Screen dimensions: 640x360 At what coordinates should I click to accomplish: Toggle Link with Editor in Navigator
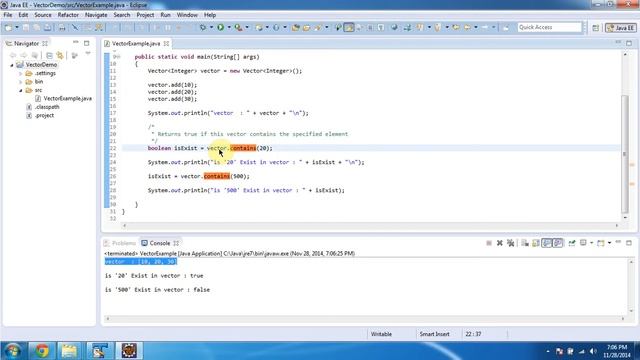pos(60,55)
